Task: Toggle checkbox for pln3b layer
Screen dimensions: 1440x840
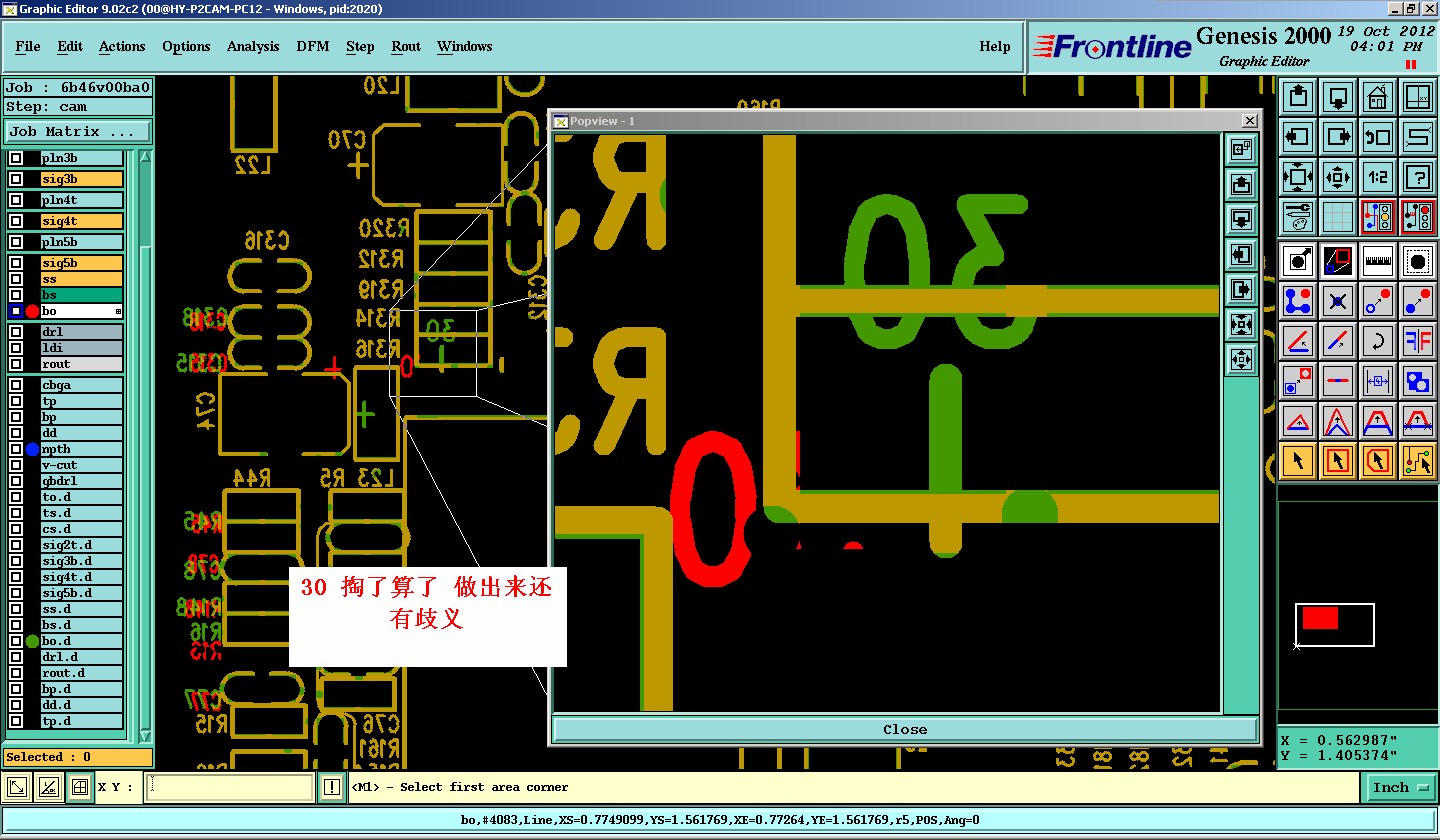Action: (16, 158)
